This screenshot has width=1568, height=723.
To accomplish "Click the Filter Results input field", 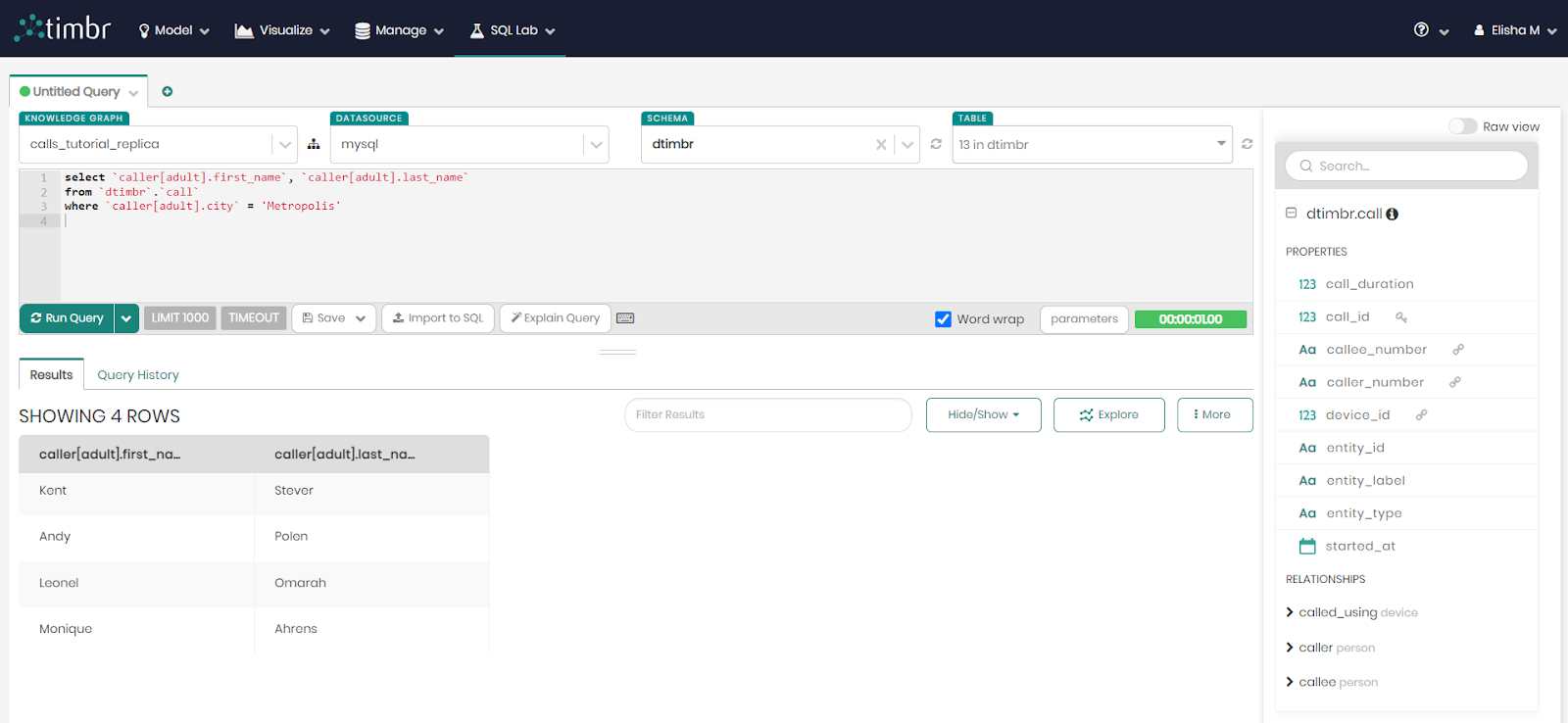I will pos(767,414).
